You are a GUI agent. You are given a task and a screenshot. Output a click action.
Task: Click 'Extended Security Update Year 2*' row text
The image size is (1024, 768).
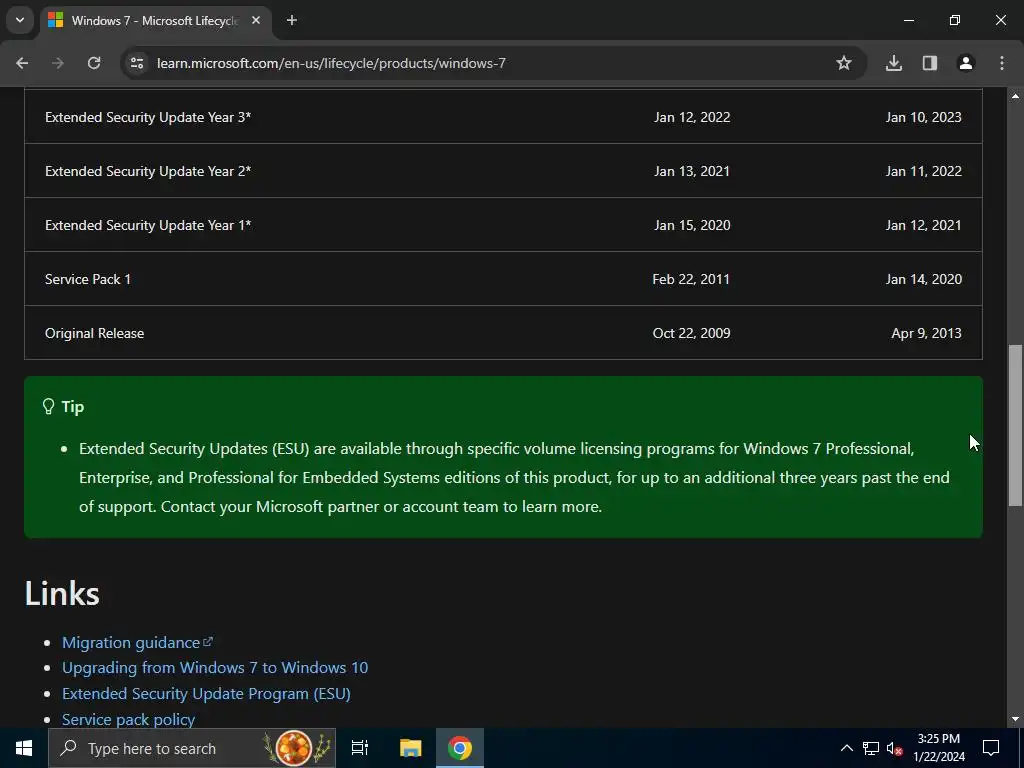point(148,171)
